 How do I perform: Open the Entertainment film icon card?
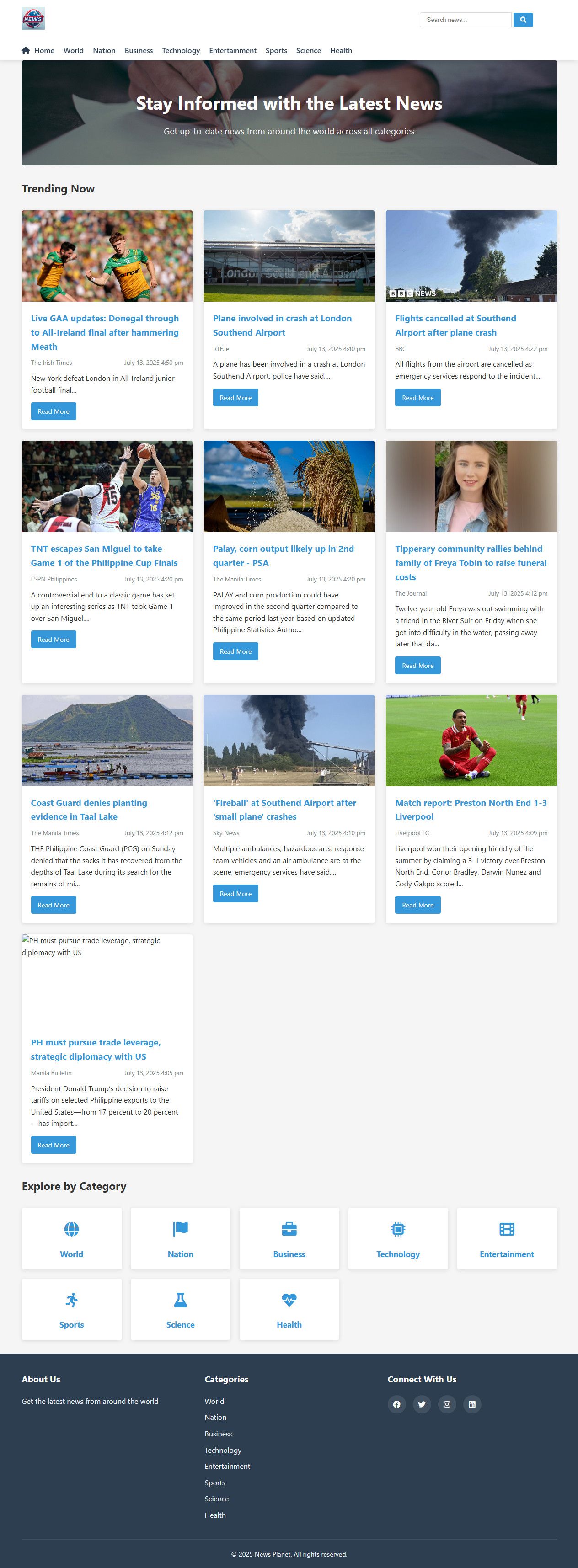(507, 1238)
